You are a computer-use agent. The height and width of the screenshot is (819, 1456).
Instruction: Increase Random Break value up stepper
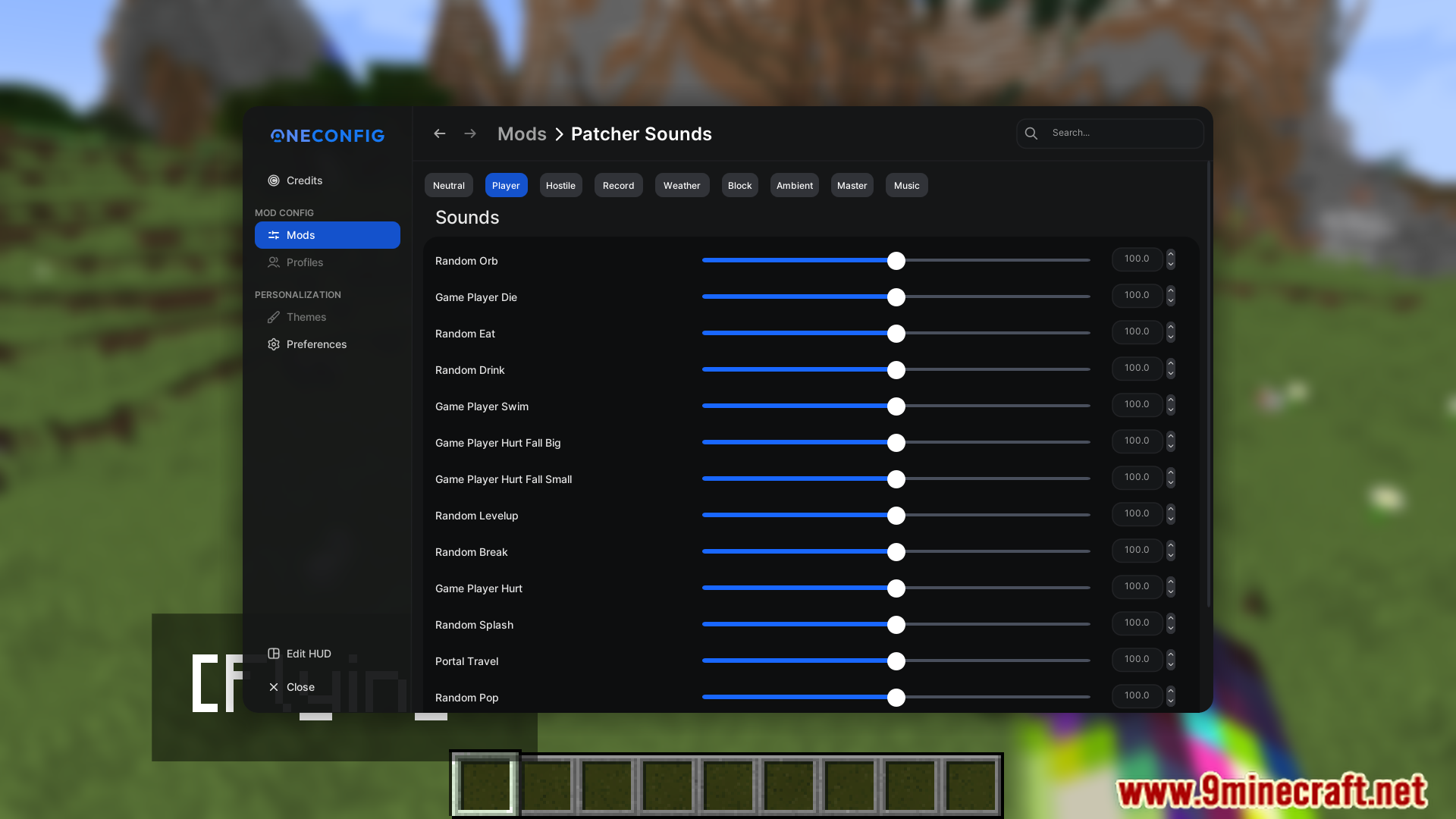coord(1171,545)
